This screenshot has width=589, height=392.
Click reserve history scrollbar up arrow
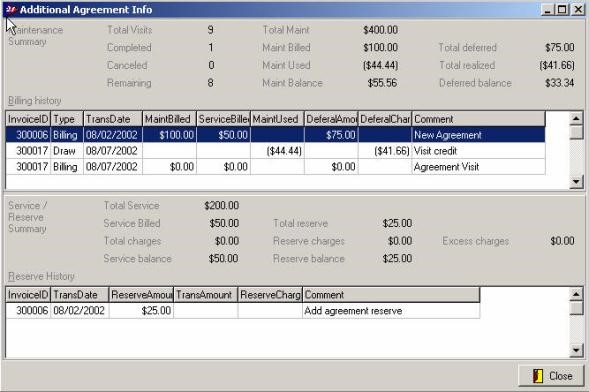576,294
